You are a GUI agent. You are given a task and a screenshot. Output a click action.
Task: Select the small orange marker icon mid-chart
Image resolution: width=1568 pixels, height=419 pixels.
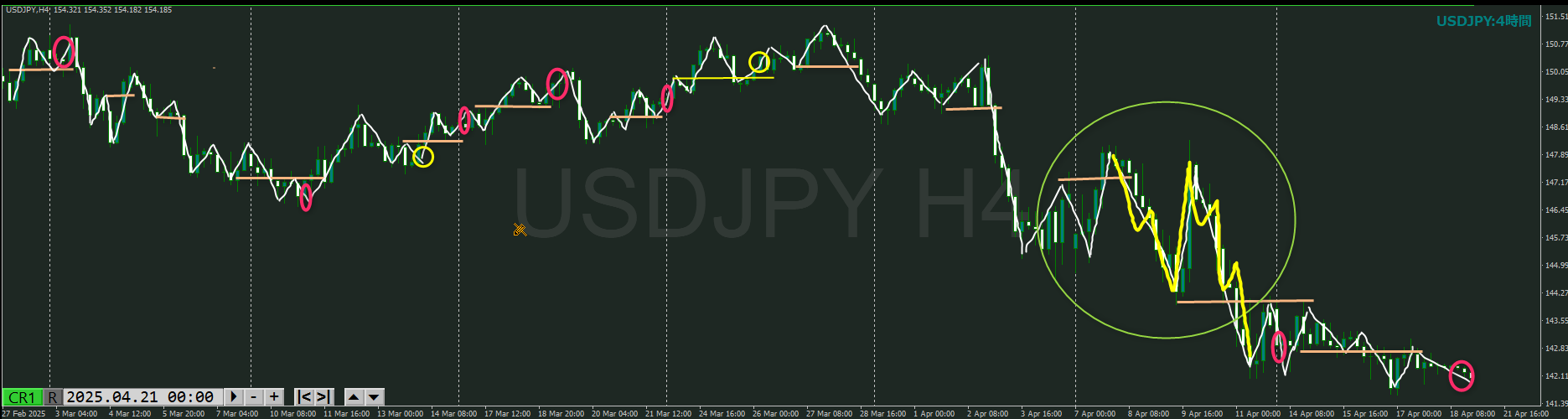520,230
